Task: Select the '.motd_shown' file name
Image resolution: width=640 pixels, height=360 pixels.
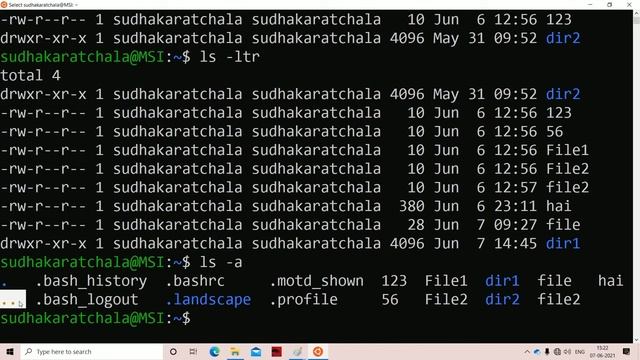Action: click(x=316, y=281)
